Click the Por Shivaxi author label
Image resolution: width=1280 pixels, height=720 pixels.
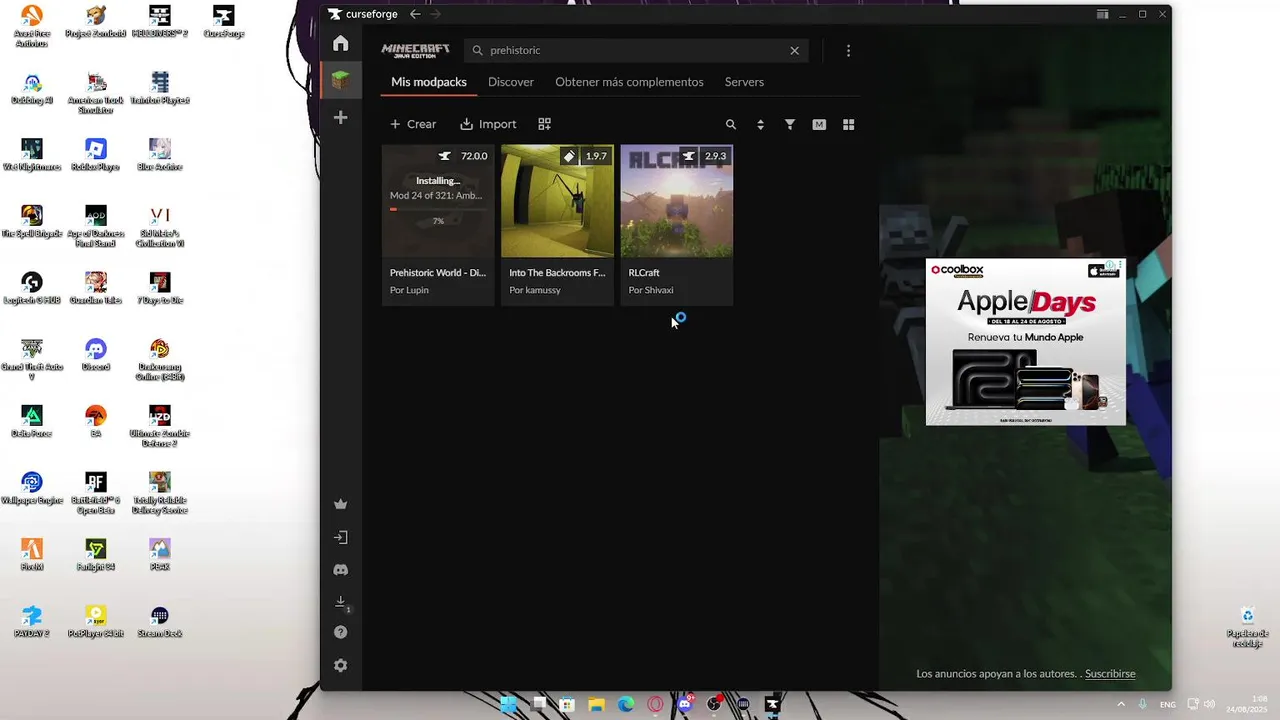(x=651, y=290)
